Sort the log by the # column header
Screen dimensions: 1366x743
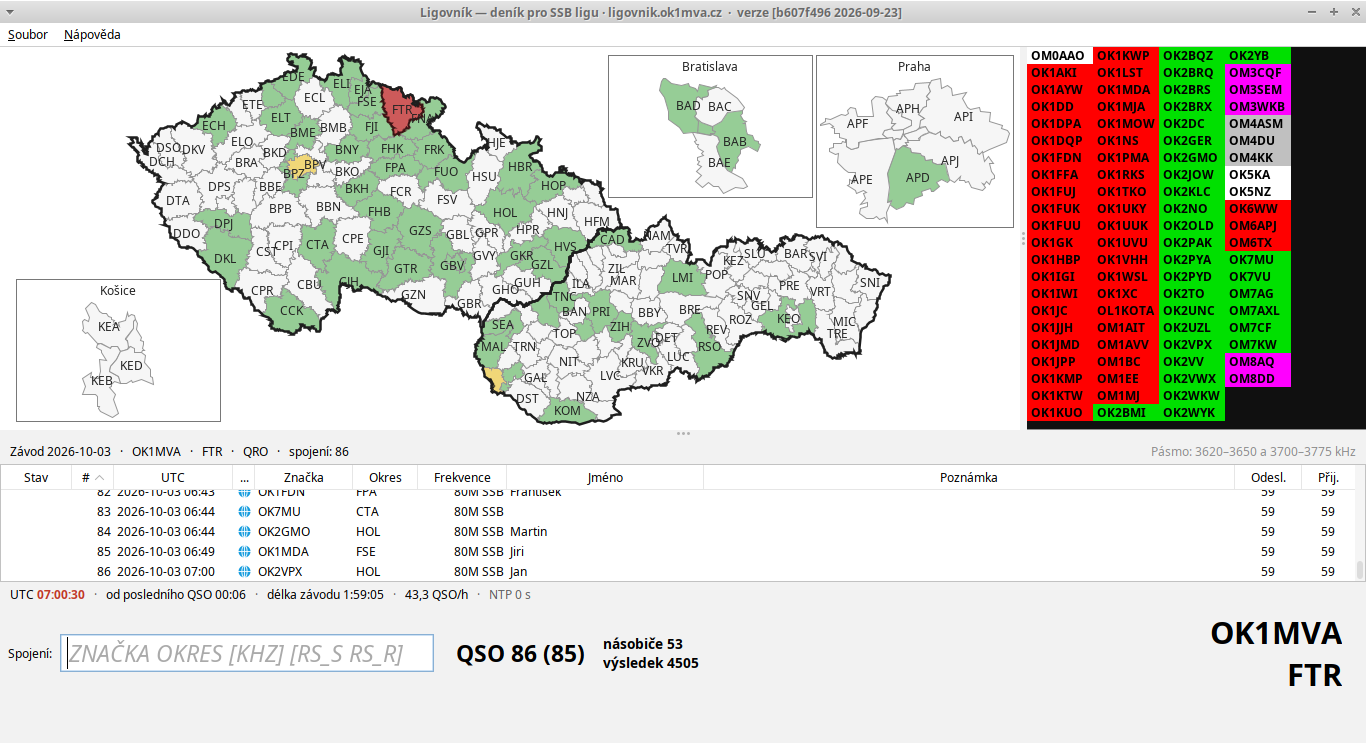[92, 477]
